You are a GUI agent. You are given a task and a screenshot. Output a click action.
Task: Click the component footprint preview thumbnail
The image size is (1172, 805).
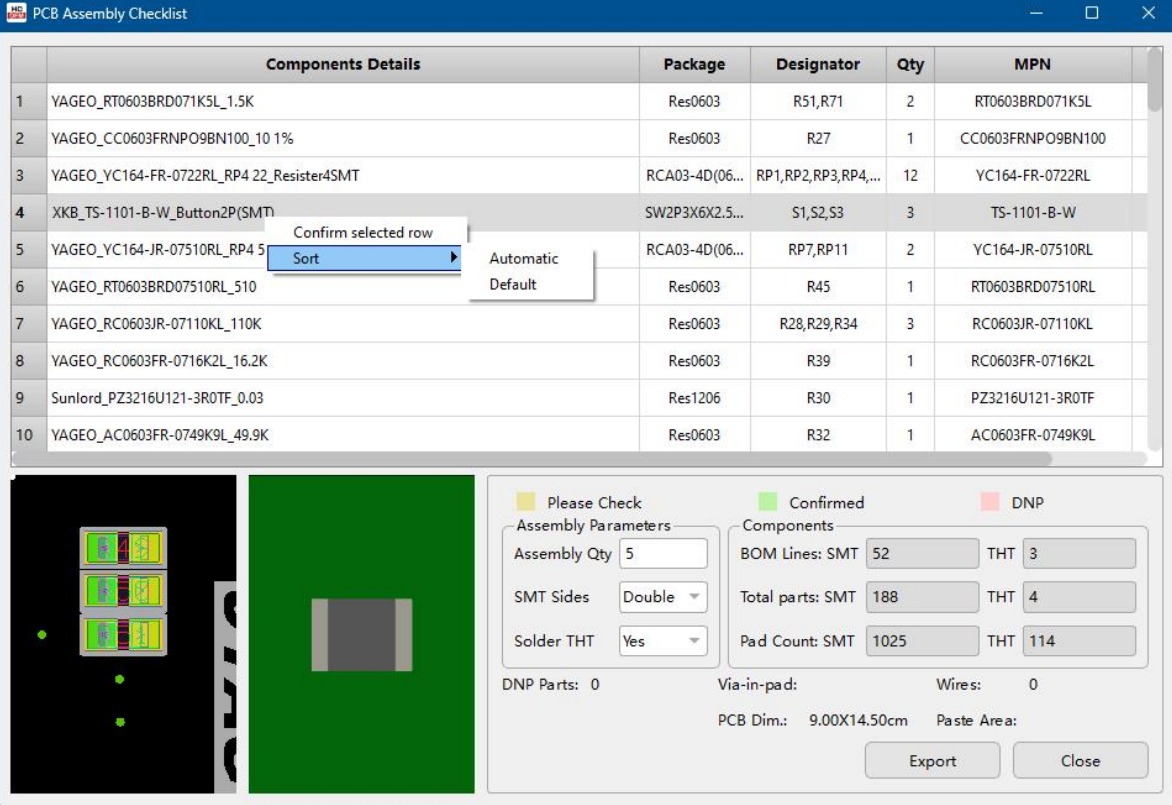(x=361, y=634)
